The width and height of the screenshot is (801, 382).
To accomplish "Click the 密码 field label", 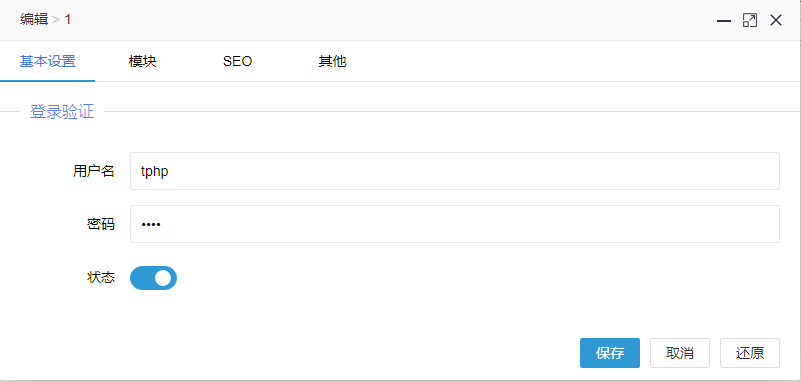I will (x=101, y=224).
